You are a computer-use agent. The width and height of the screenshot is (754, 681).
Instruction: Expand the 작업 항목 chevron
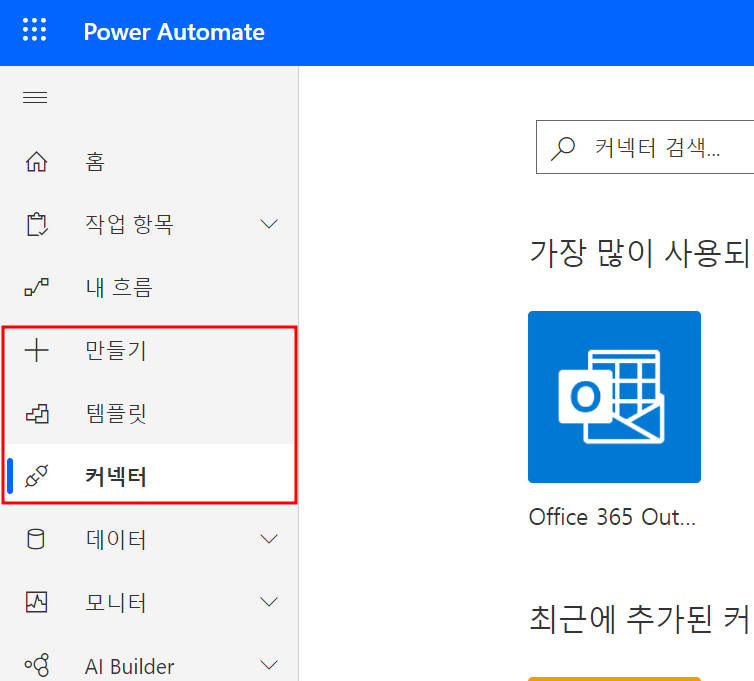pos(269,225)
